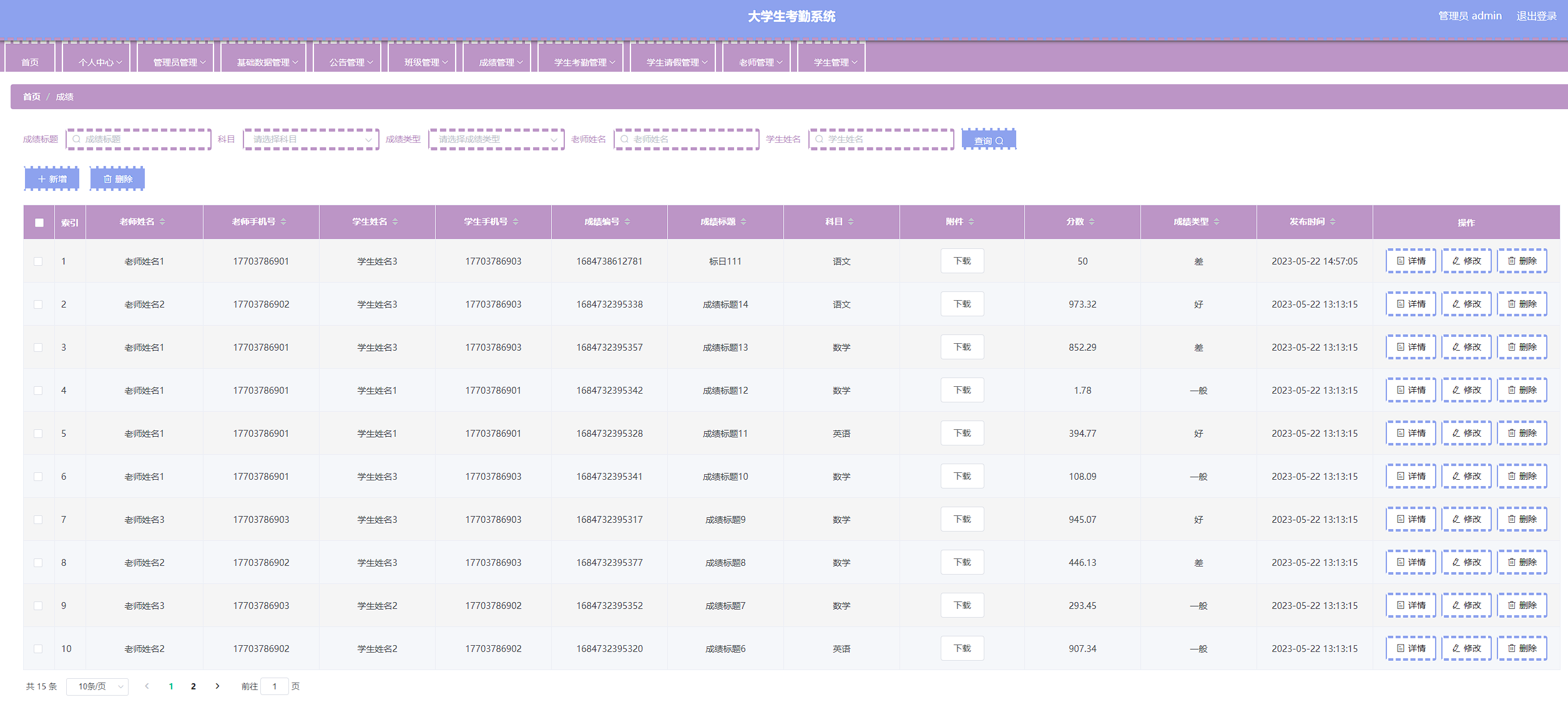Go to next page arrow

(x=217, y=686)
